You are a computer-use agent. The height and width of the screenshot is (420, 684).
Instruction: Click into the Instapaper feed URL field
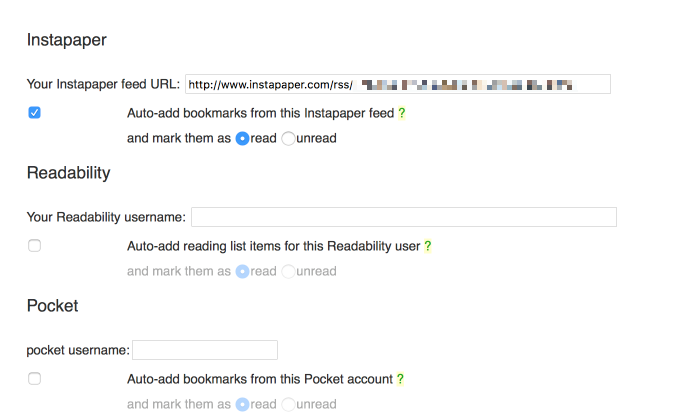click(397, 84)
